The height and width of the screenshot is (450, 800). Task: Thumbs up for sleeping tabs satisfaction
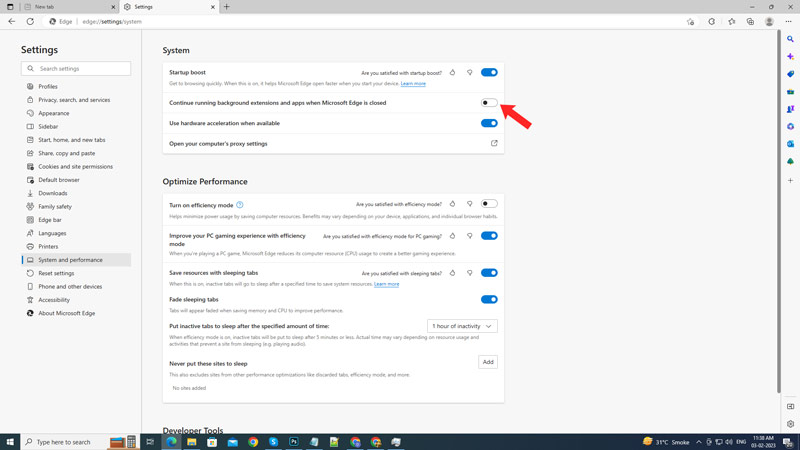(x=452, y=273)
